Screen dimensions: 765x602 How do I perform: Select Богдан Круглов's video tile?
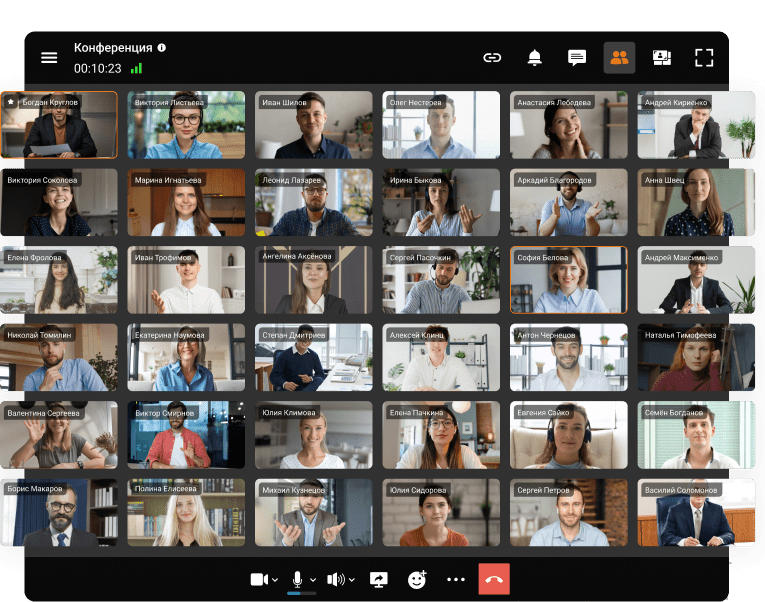pos(59,126)
